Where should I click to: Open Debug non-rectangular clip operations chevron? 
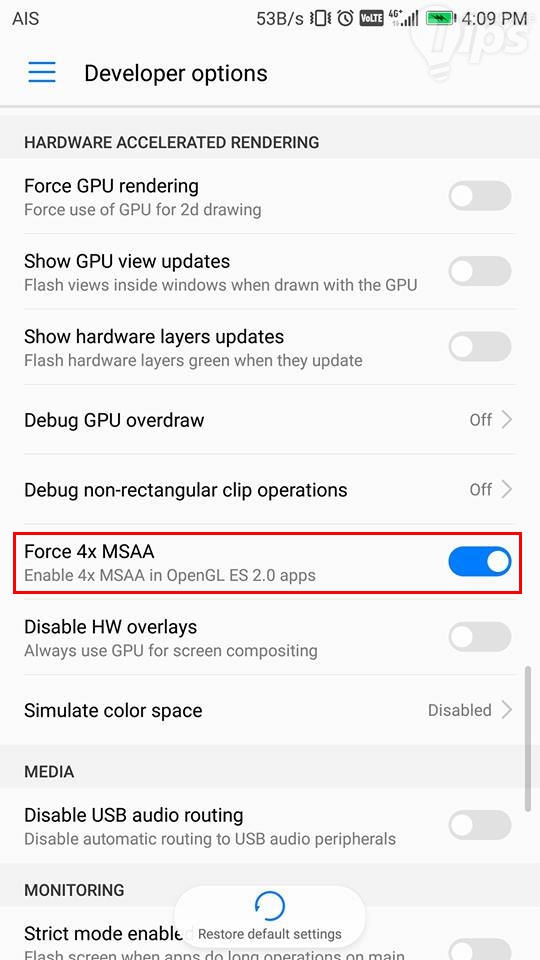pos(506,490)
